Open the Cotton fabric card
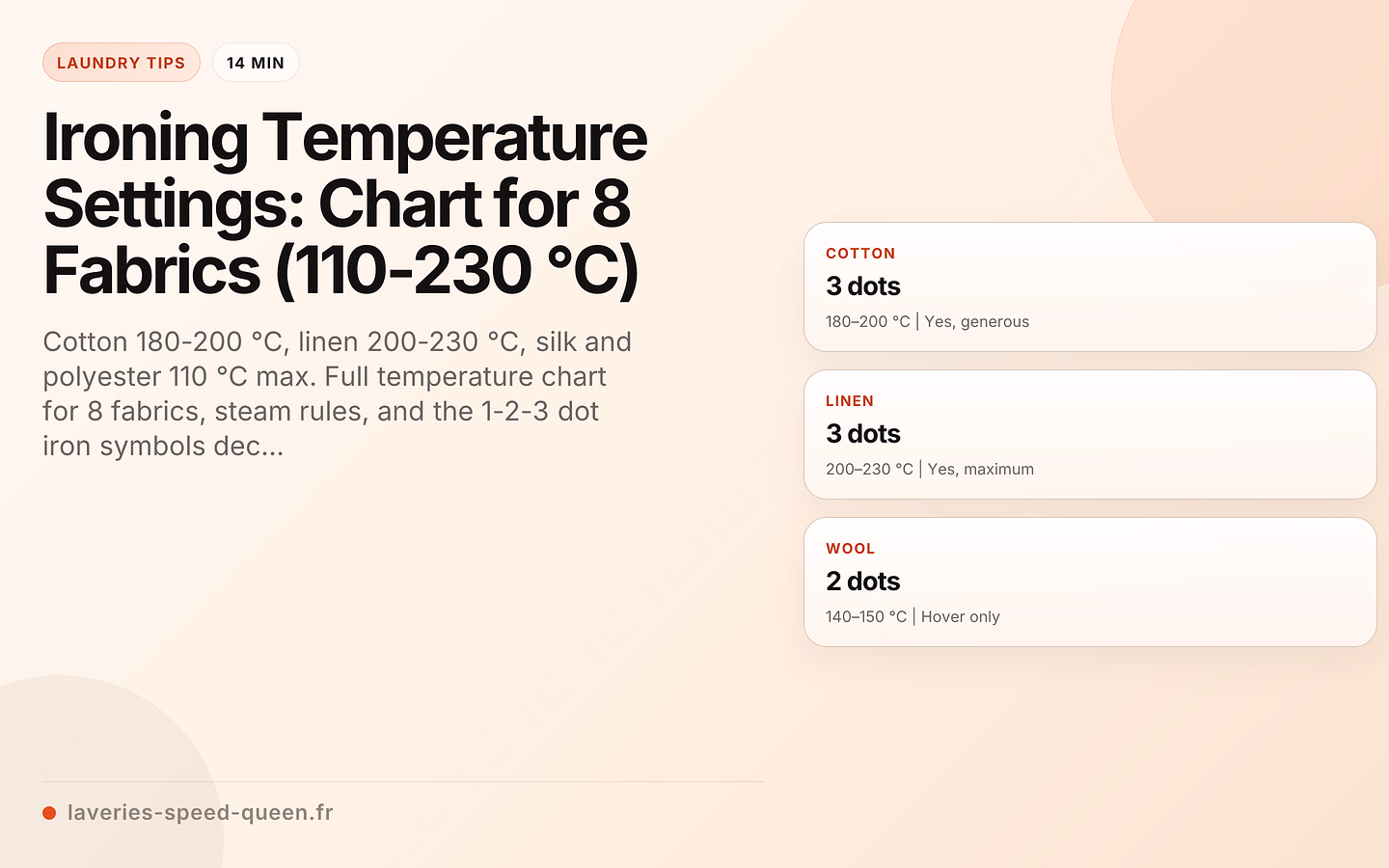 1090,286
